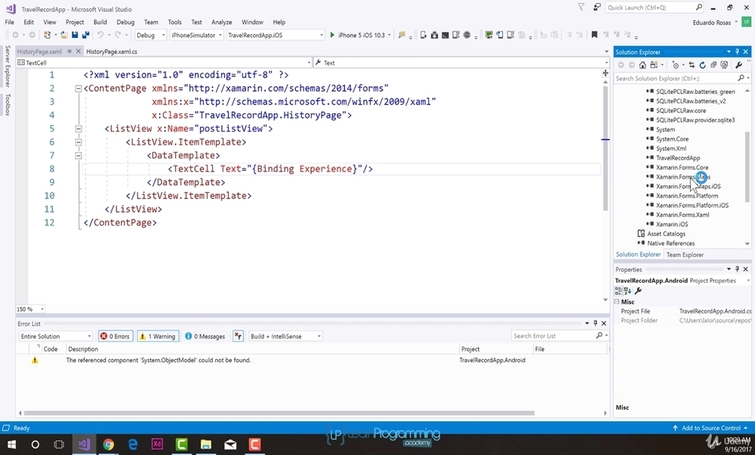Pin the Error List panel
Viewport: 755px width, 455px height.
tap(595, 323)
